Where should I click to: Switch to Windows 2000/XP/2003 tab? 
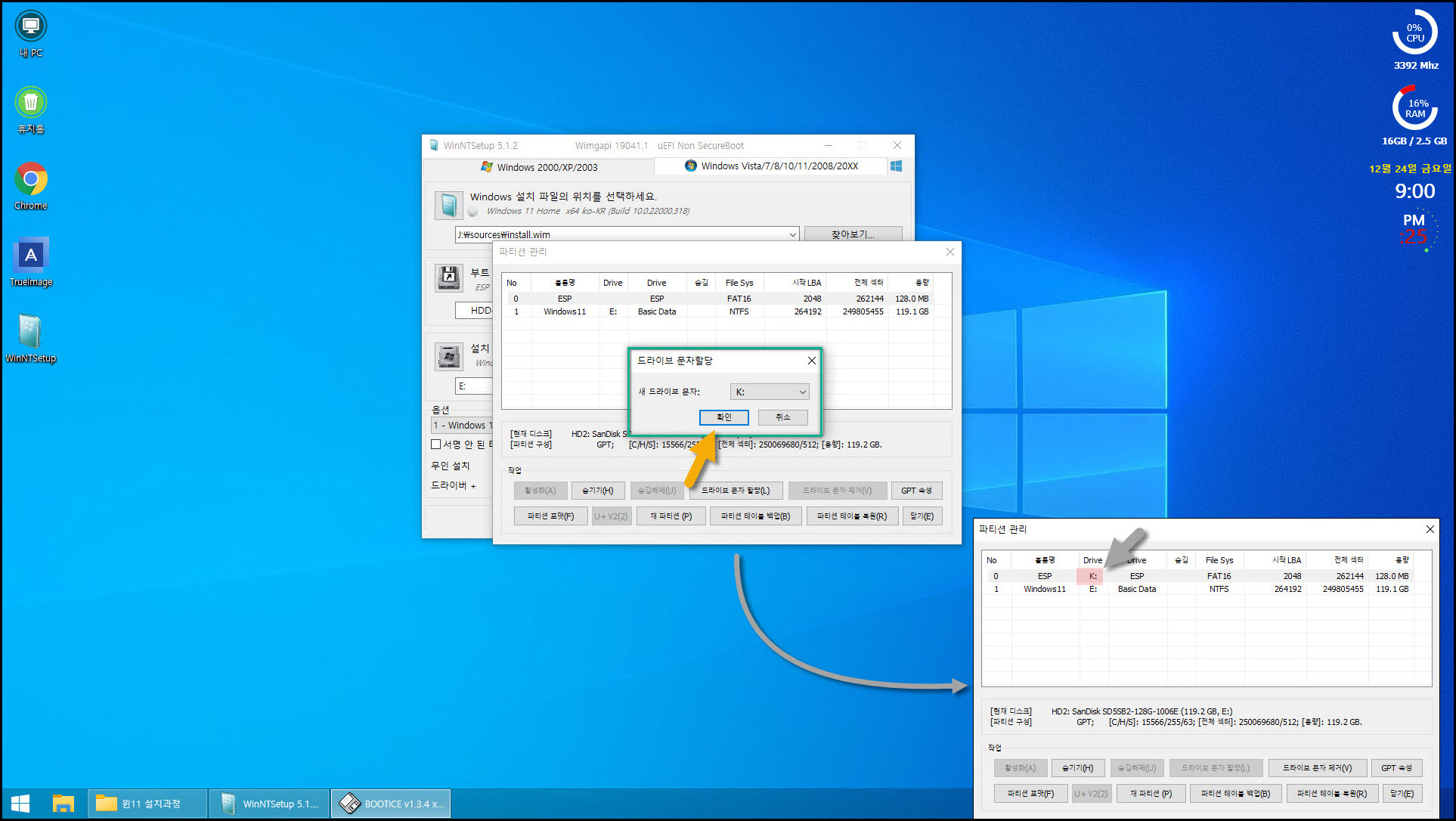click(x=539, y=167)
